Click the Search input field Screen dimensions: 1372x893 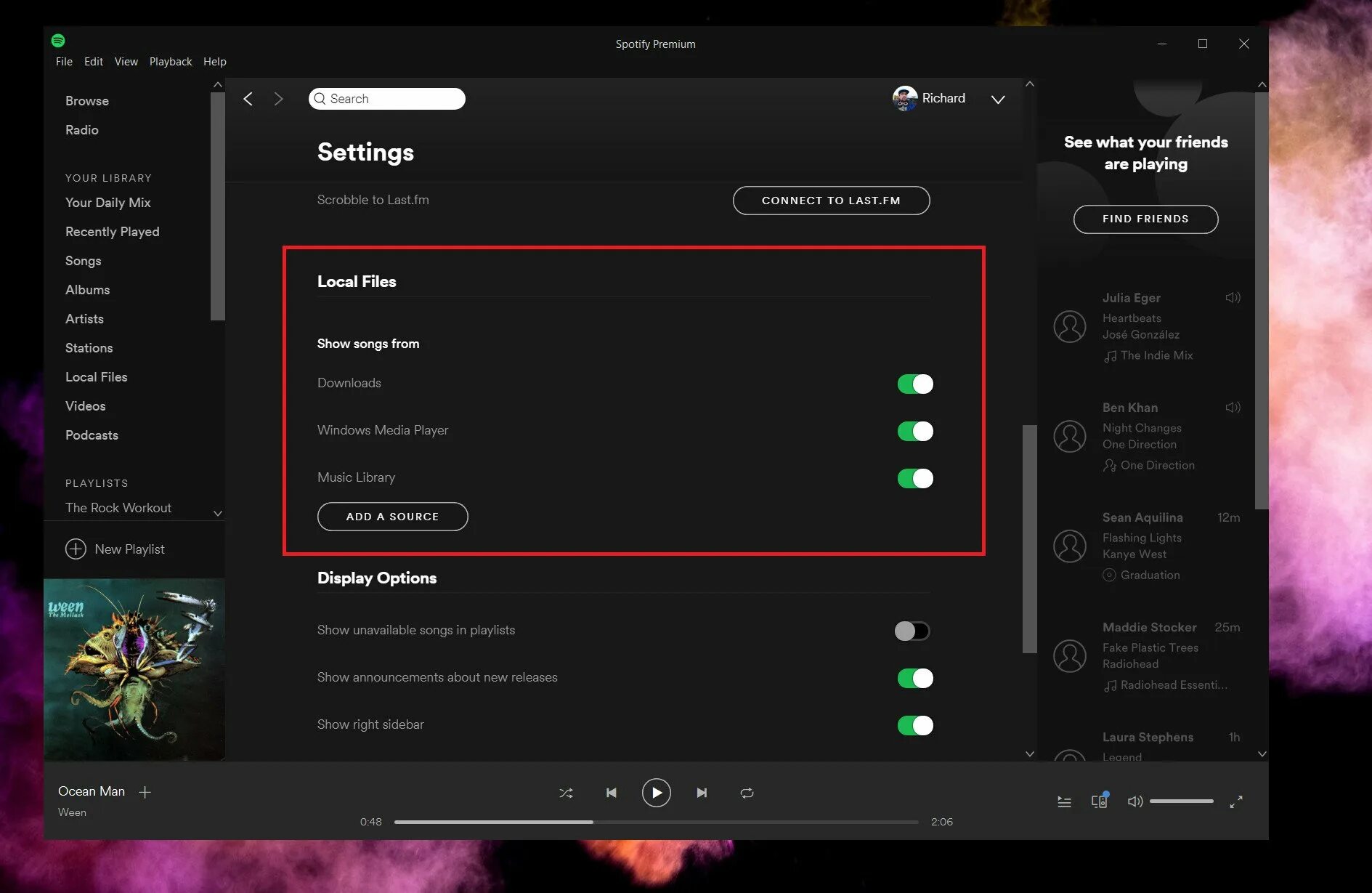pos(387,99)
